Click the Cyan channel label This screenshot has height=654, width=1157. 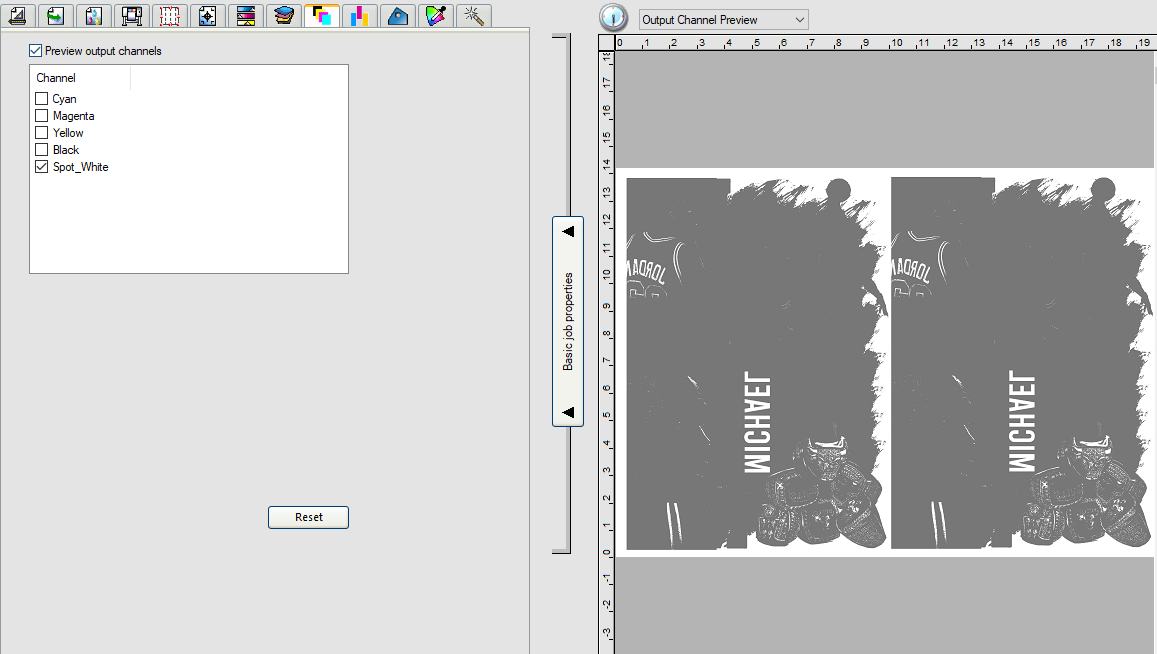click(64, 99)
